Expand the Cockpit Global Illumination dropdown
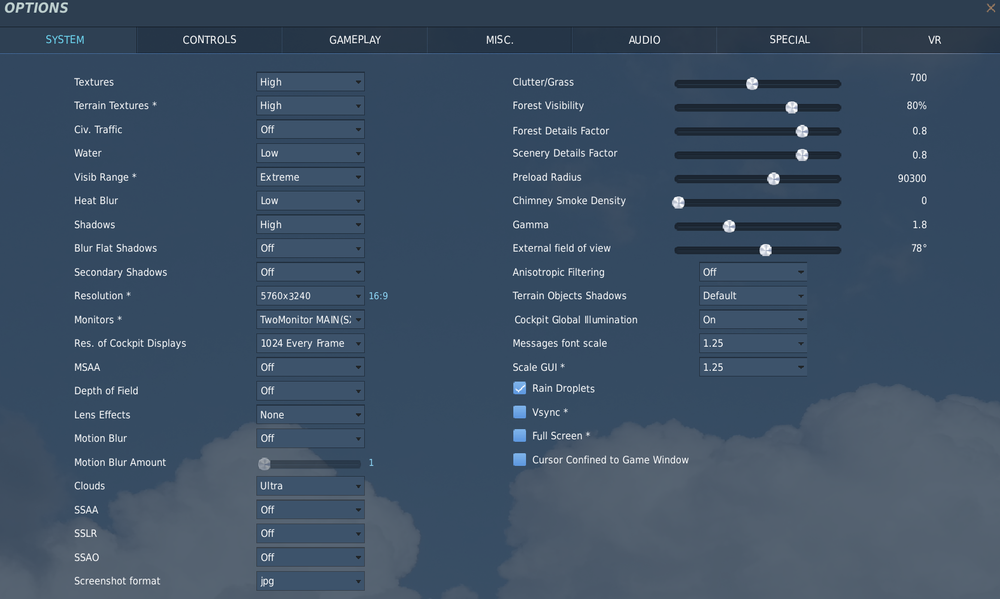This screenshot has width=1000, height=599. [x=753, y=320]
